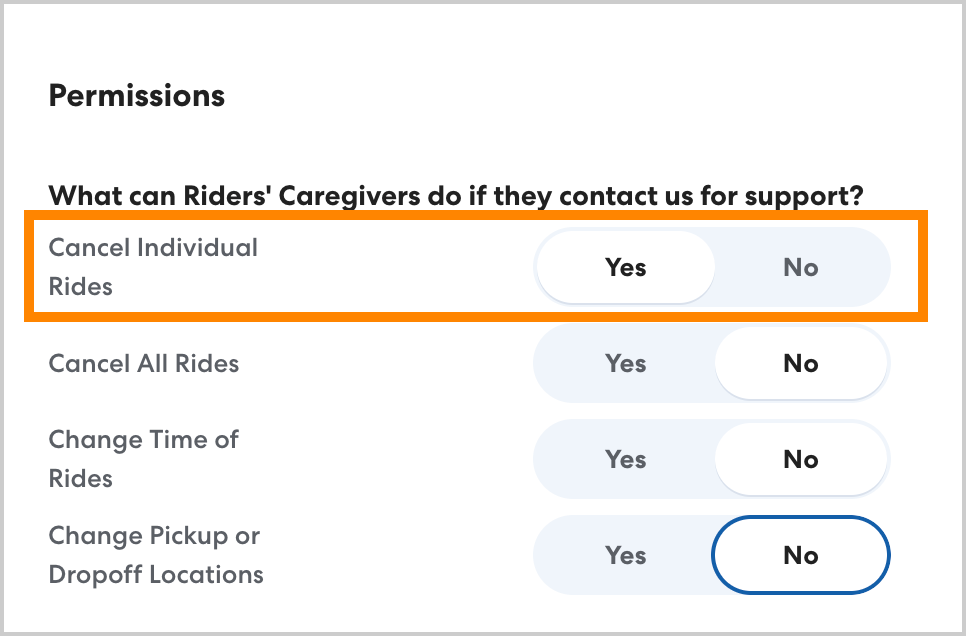Click the Cancel All Rides label
The height and width of the screenshot is (636, 966).
(x=144, y=364)
